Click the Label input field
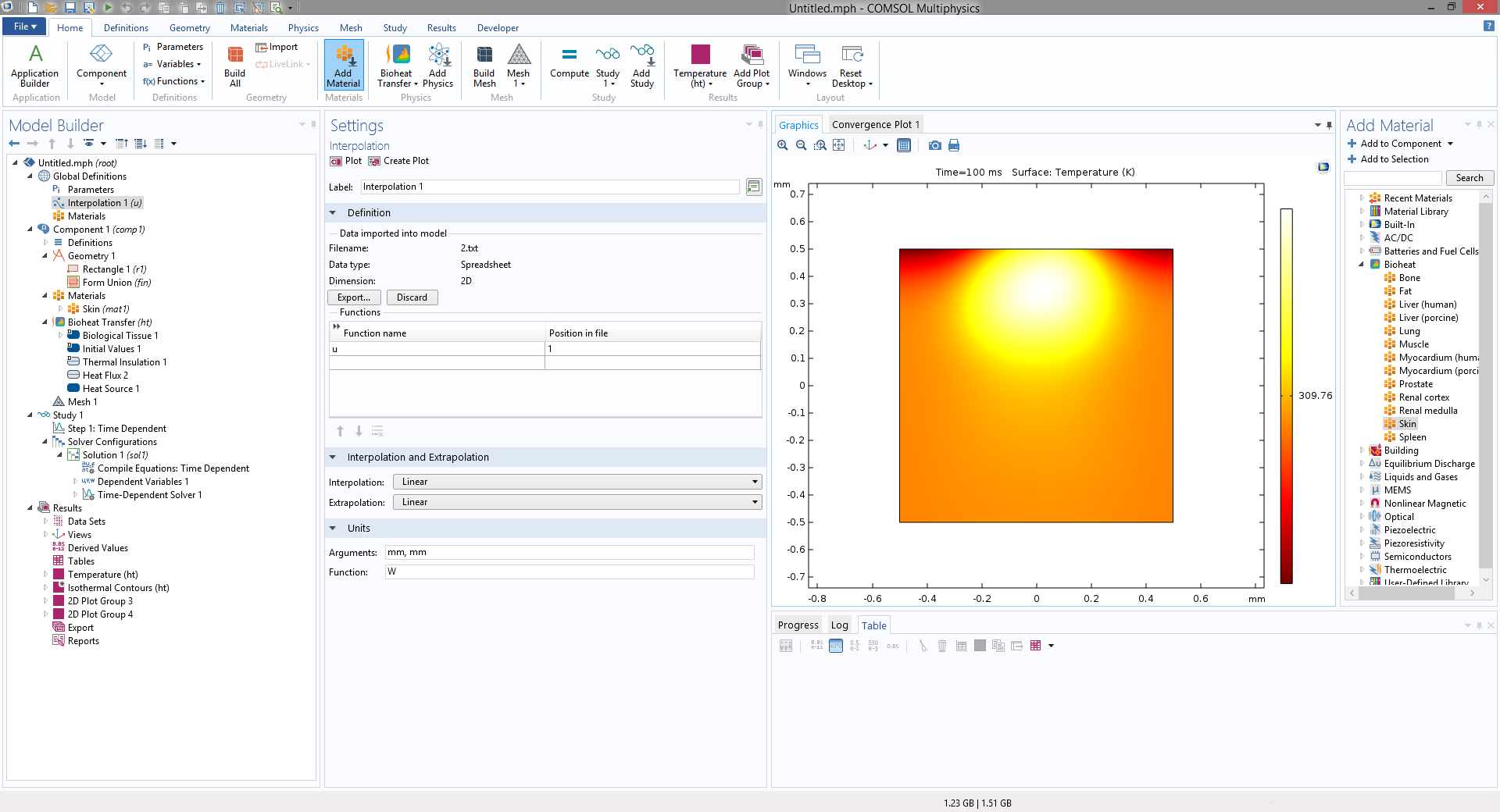The height and width of the screenshot is (812, 1500). 549,187
